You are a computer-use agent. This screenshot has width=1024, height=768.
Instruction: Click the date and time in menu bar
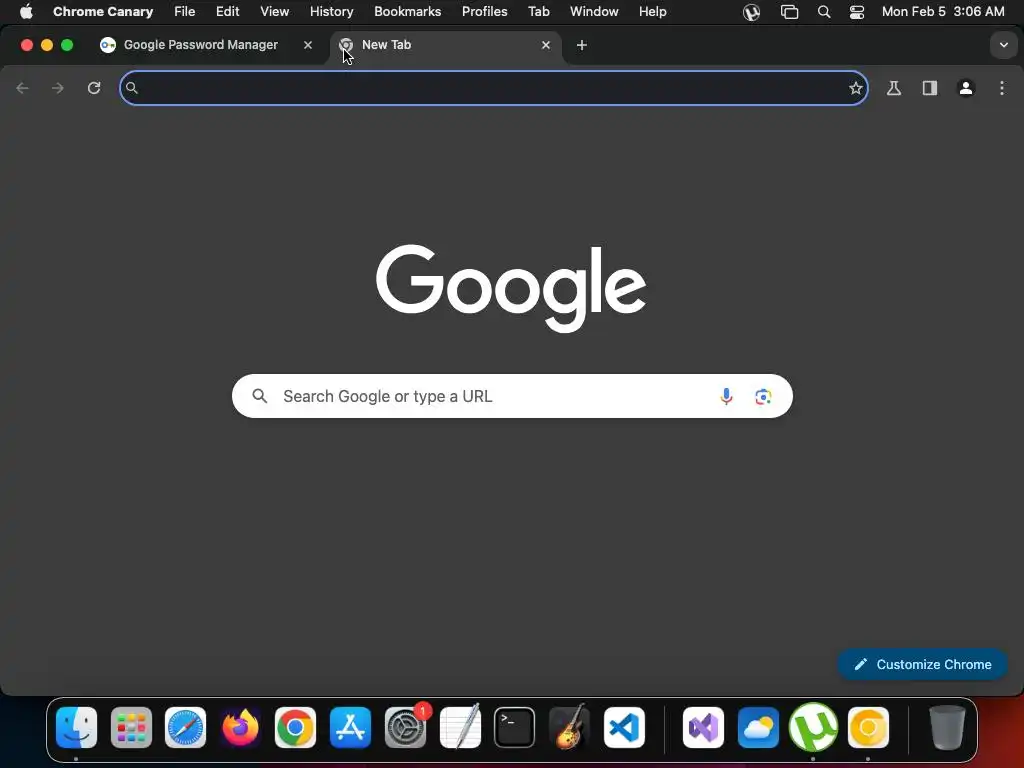943,12
